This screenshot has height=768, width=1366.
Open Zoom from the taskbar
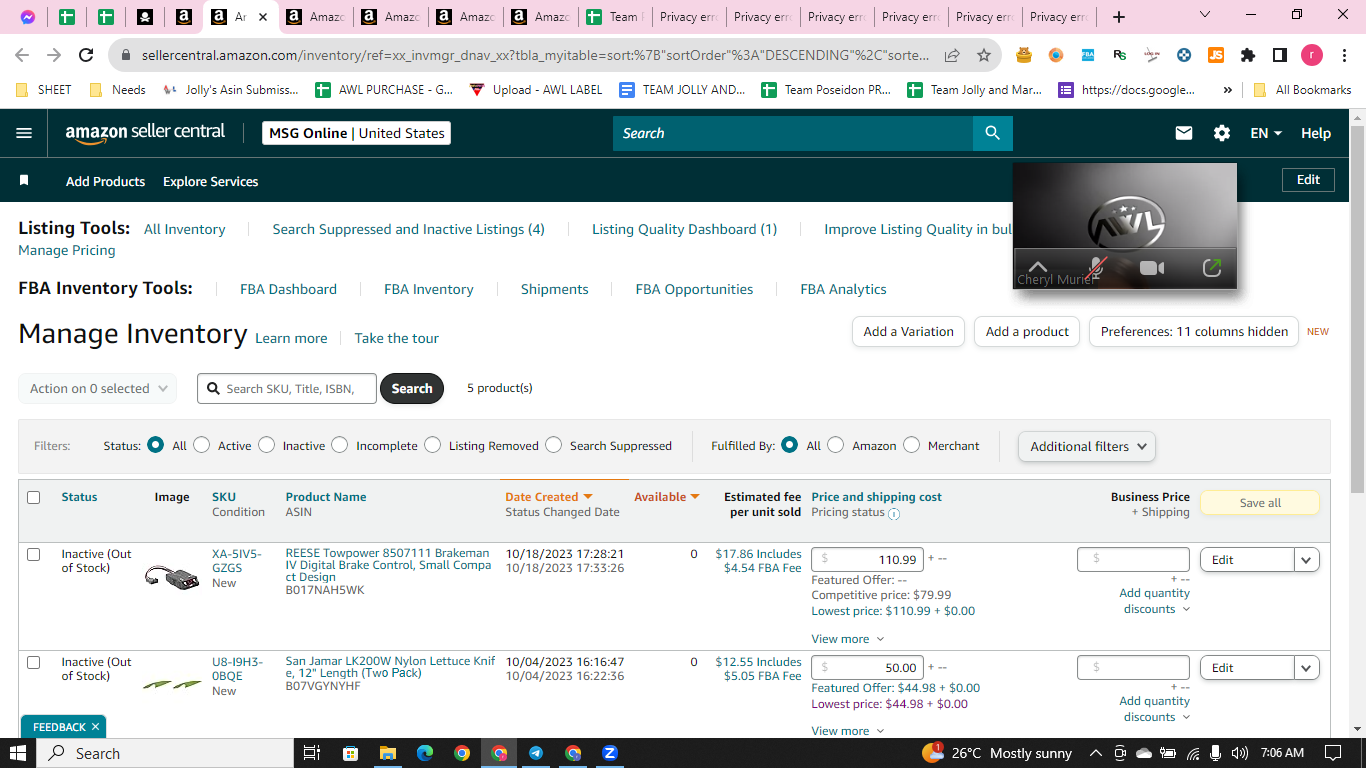coord(610,753)
